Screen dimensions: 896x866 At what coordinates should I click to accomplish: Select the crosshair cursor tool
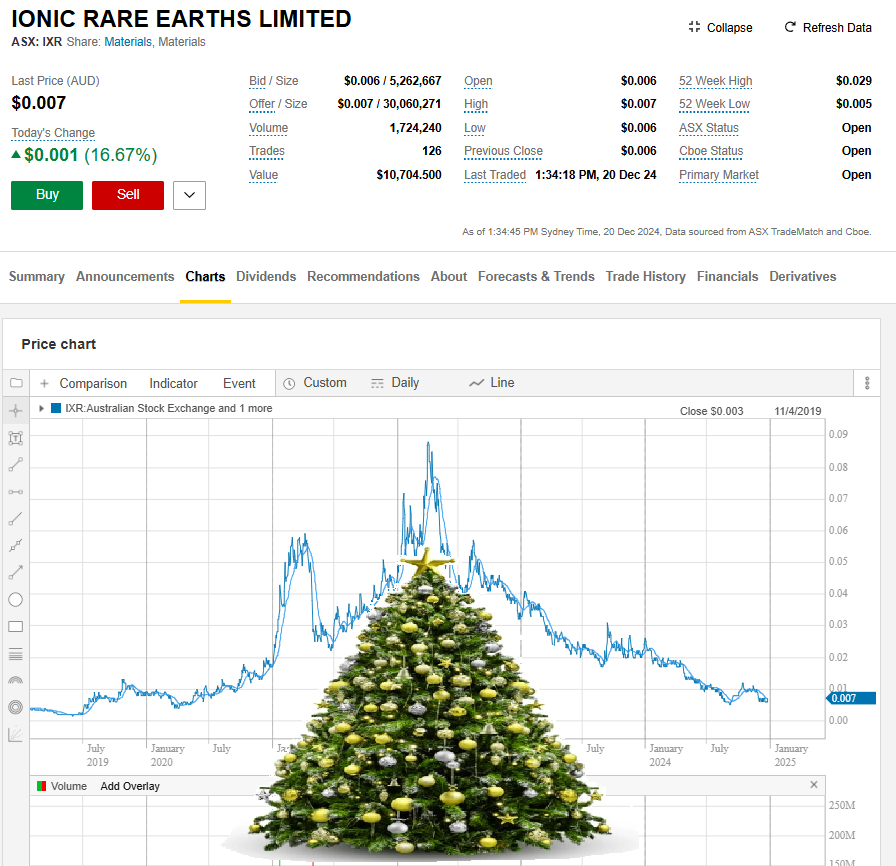(x=16, y=411)
